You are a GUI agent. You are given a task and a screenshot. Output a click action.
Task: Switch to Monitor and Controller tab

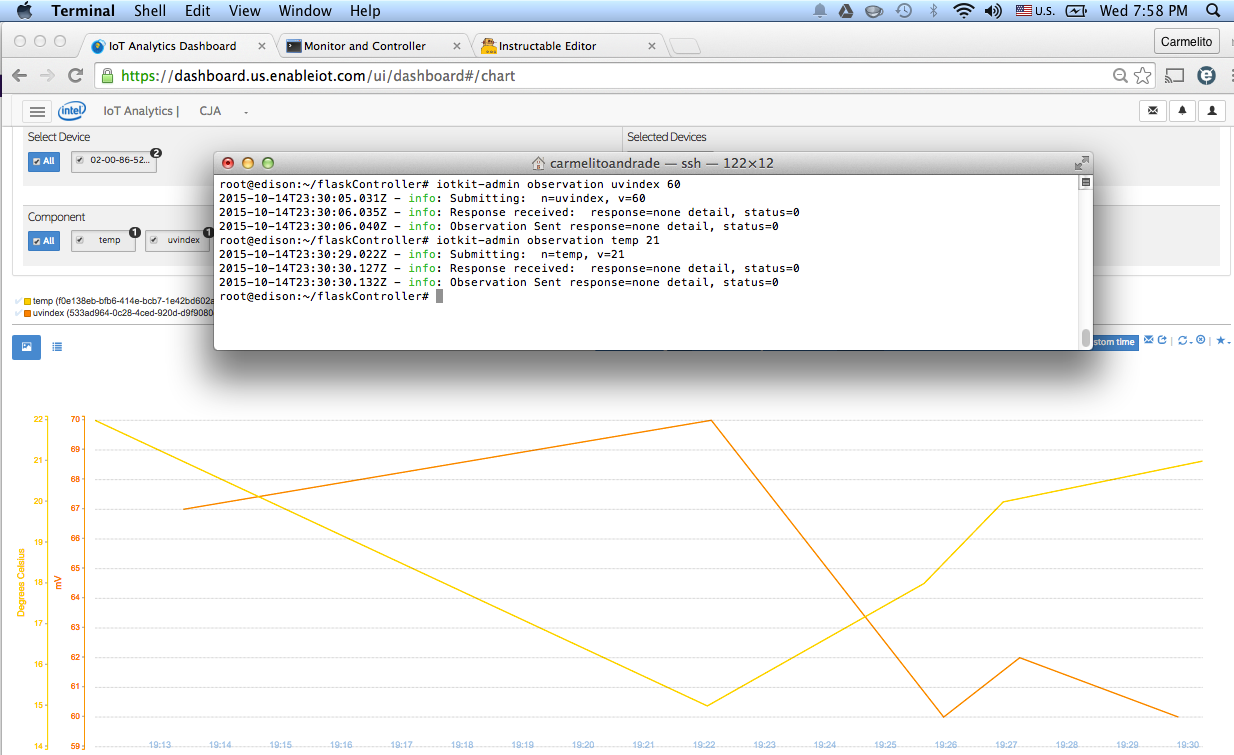click(366, 46)
